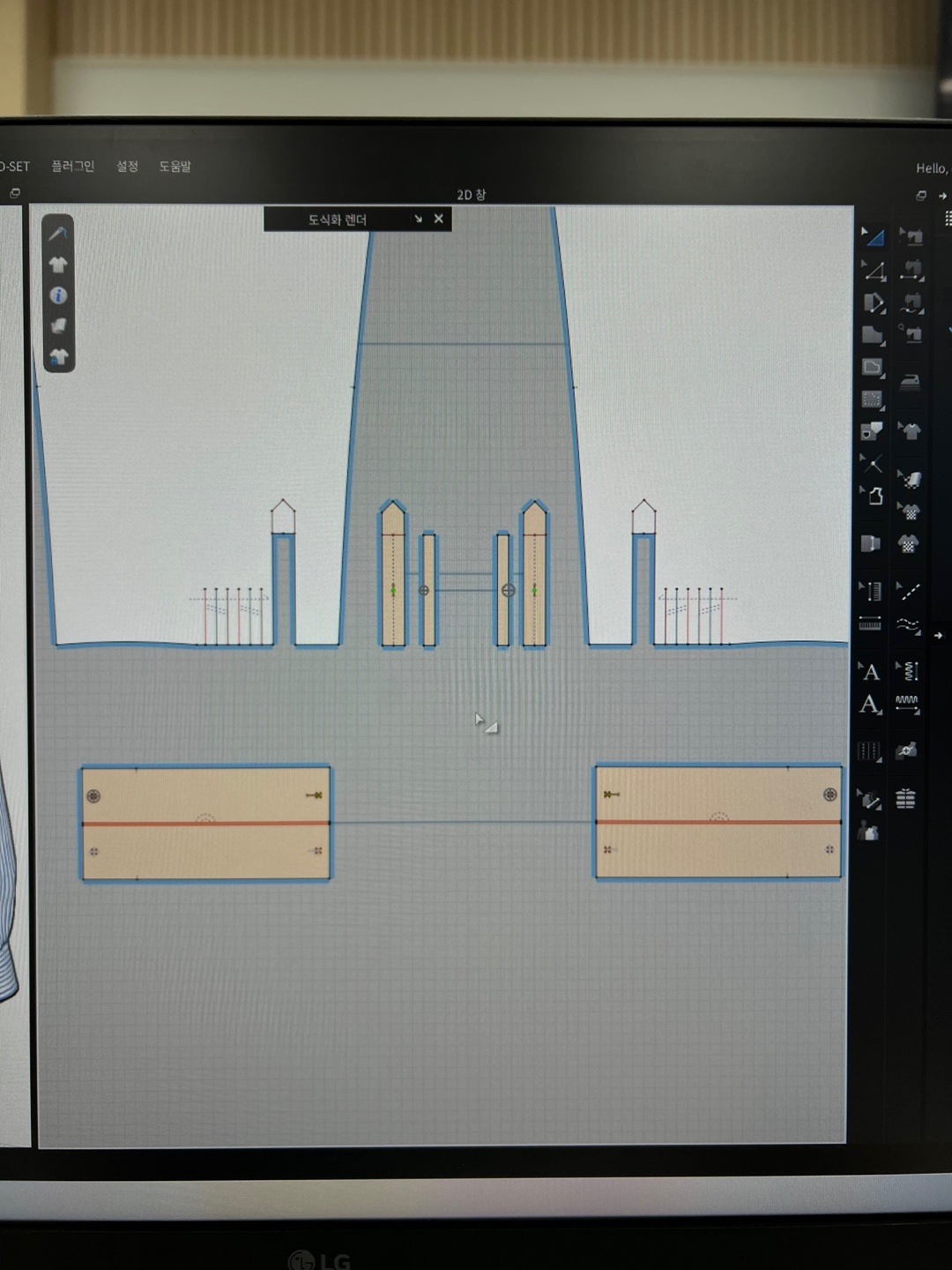This screenshot has height=1270, width=952.
Task: Select the Transform Pattern arrow tool
Action: (x=873, y=236)
